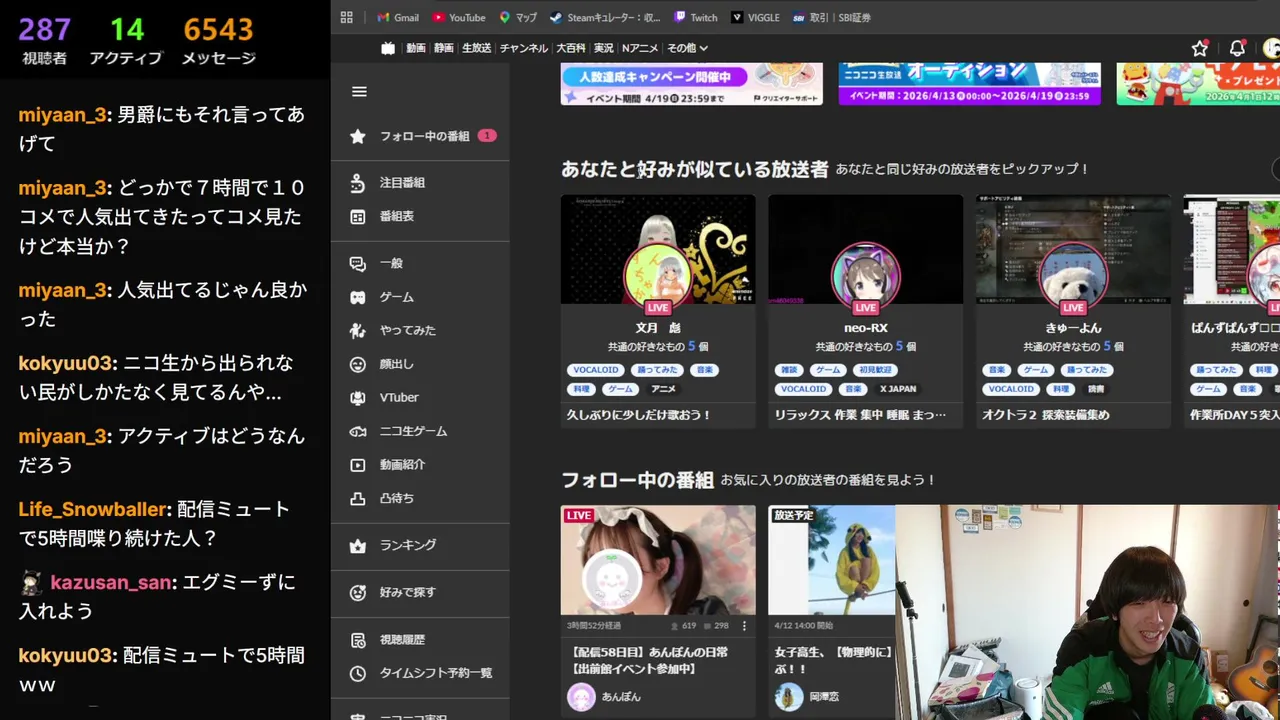Click あんぽん broadcaster avatar
The image size is (1280, 720).
click(581, 697)
